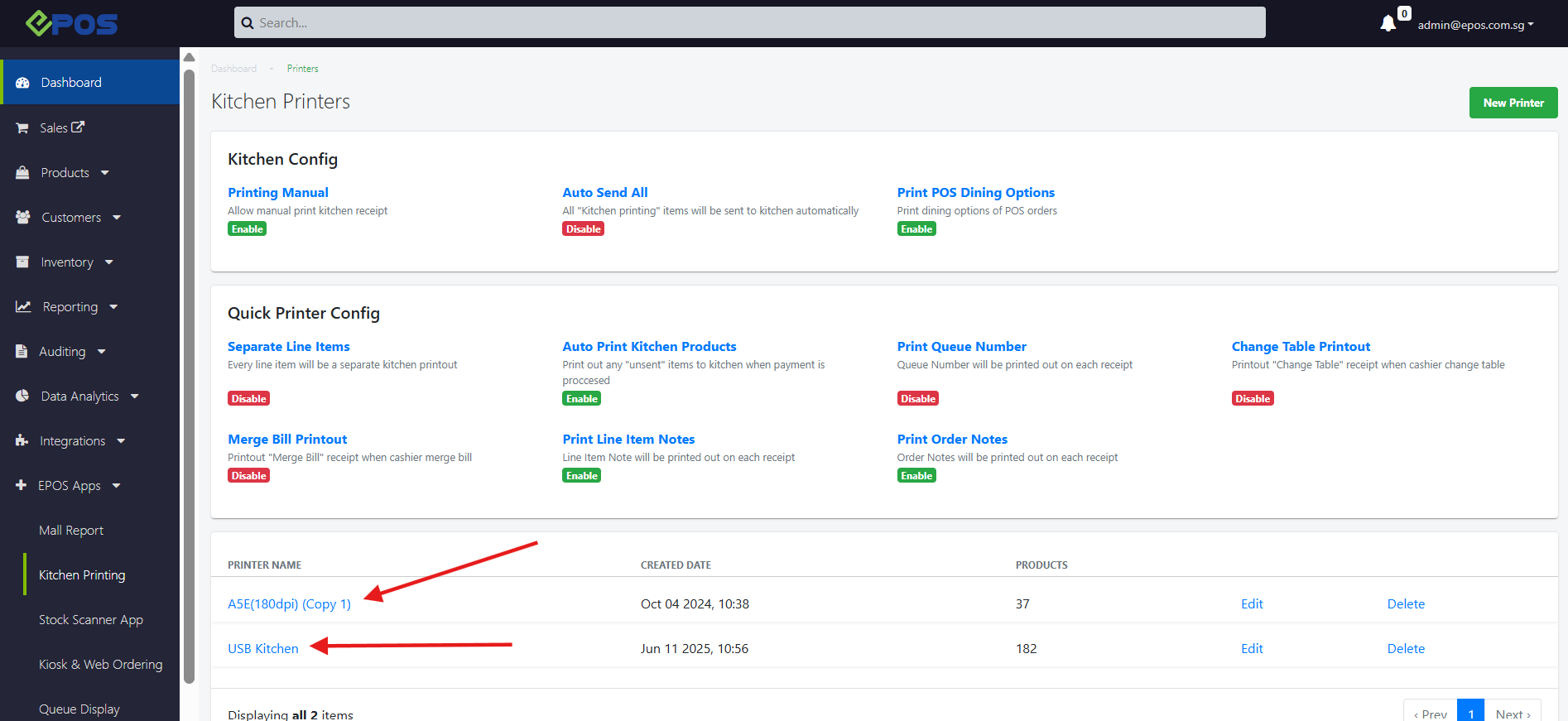Toggle the Print Queue Number Disable badge
1568x721 pixels.
[917, 399]
